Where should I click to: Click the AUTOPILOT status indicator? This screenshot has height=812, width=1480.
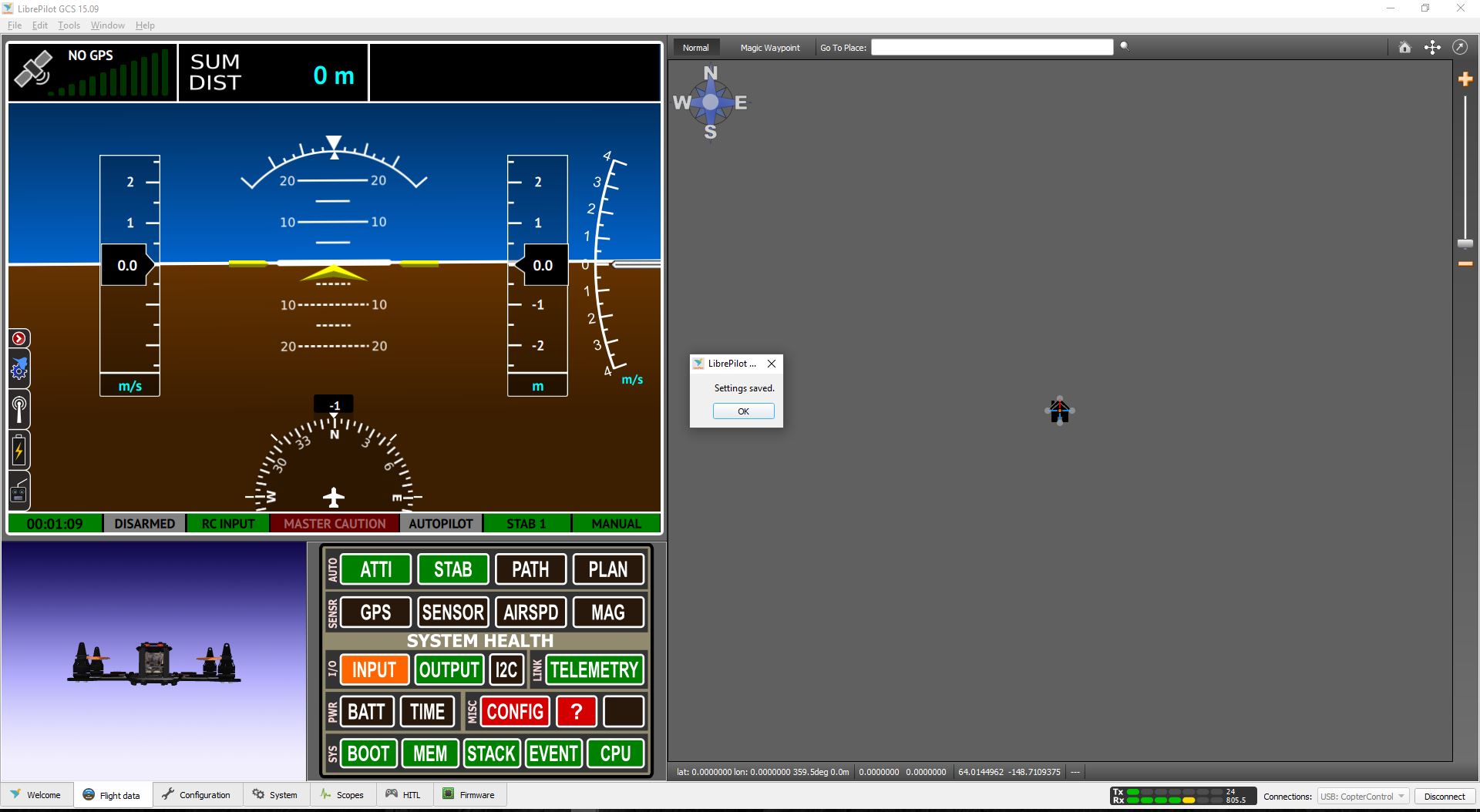click(x=441, y=524)
